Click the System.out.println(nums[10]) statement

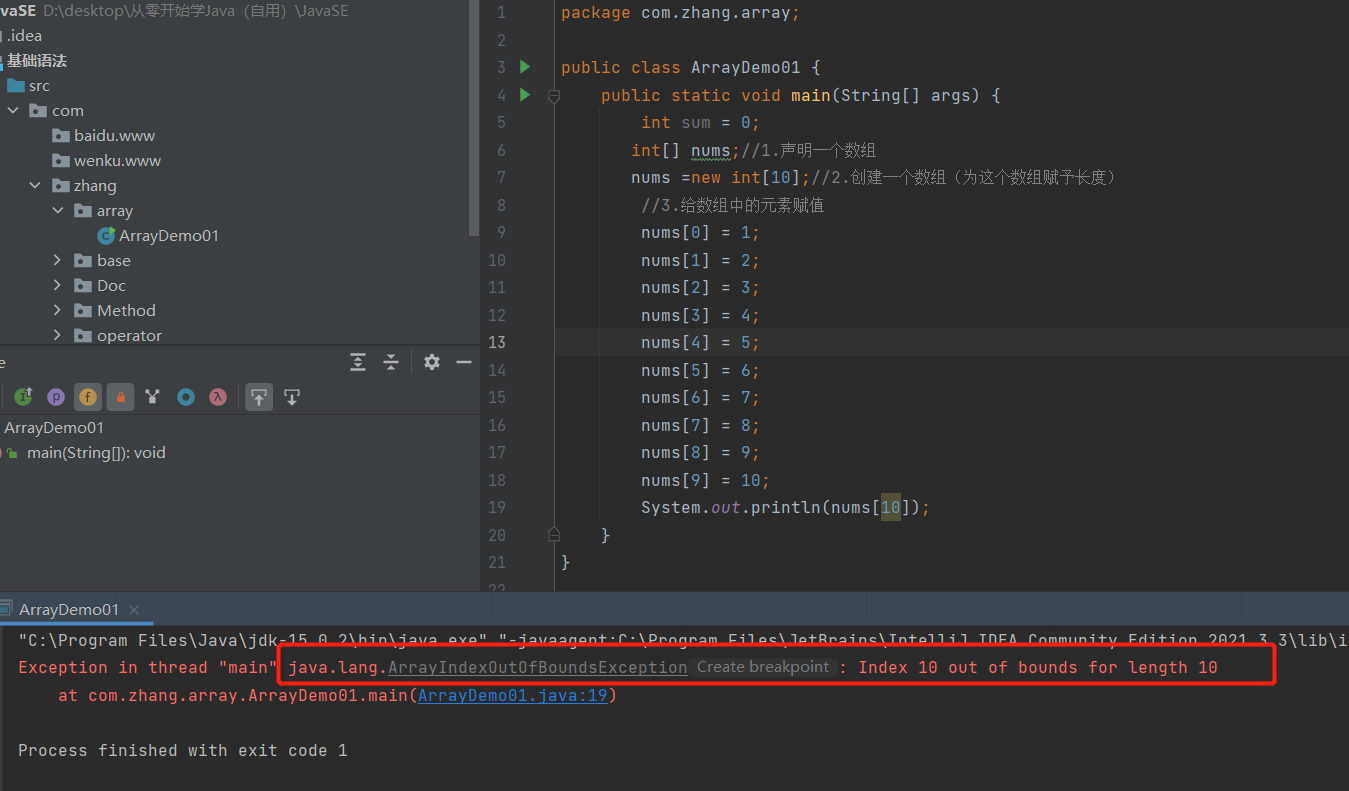(786, 507)
